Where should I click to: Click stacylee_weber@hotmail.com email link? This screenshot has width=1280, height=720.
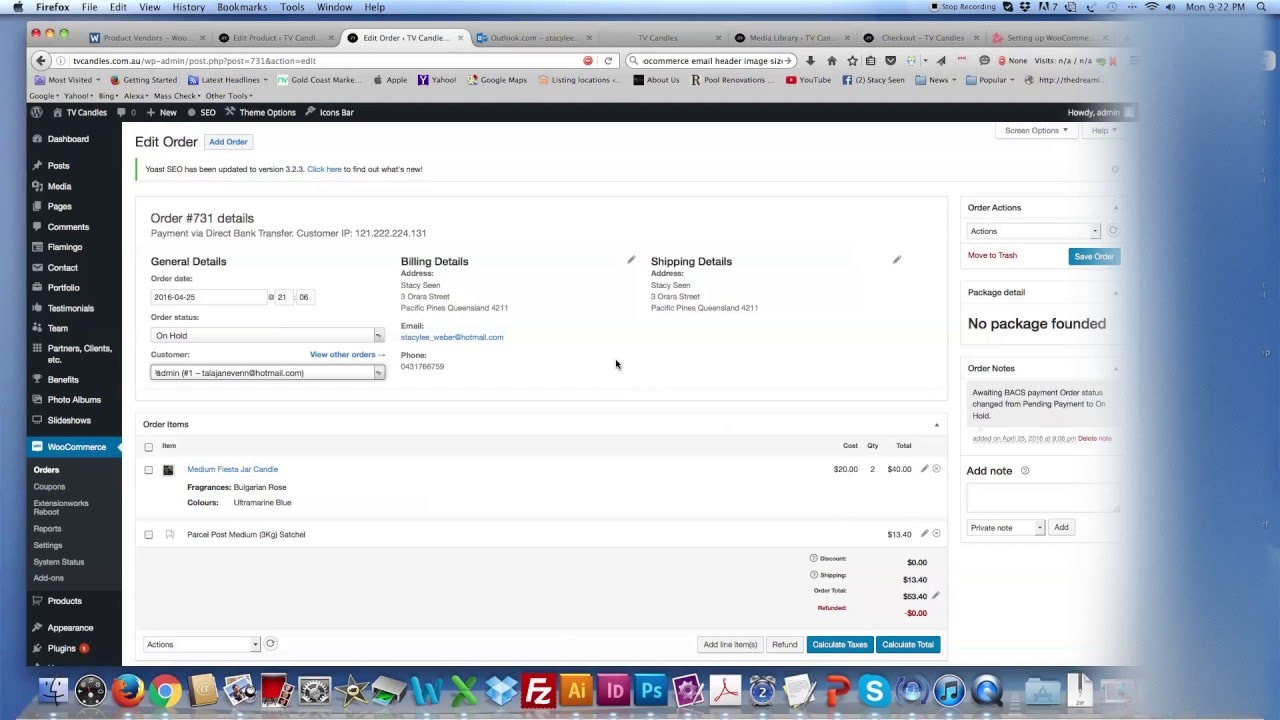click(x=452, y=337)
